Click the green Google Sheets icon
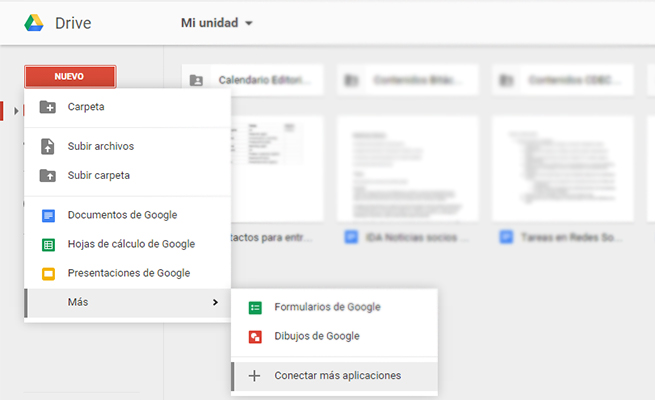This screenshot has width=655, height=400. 48,245
